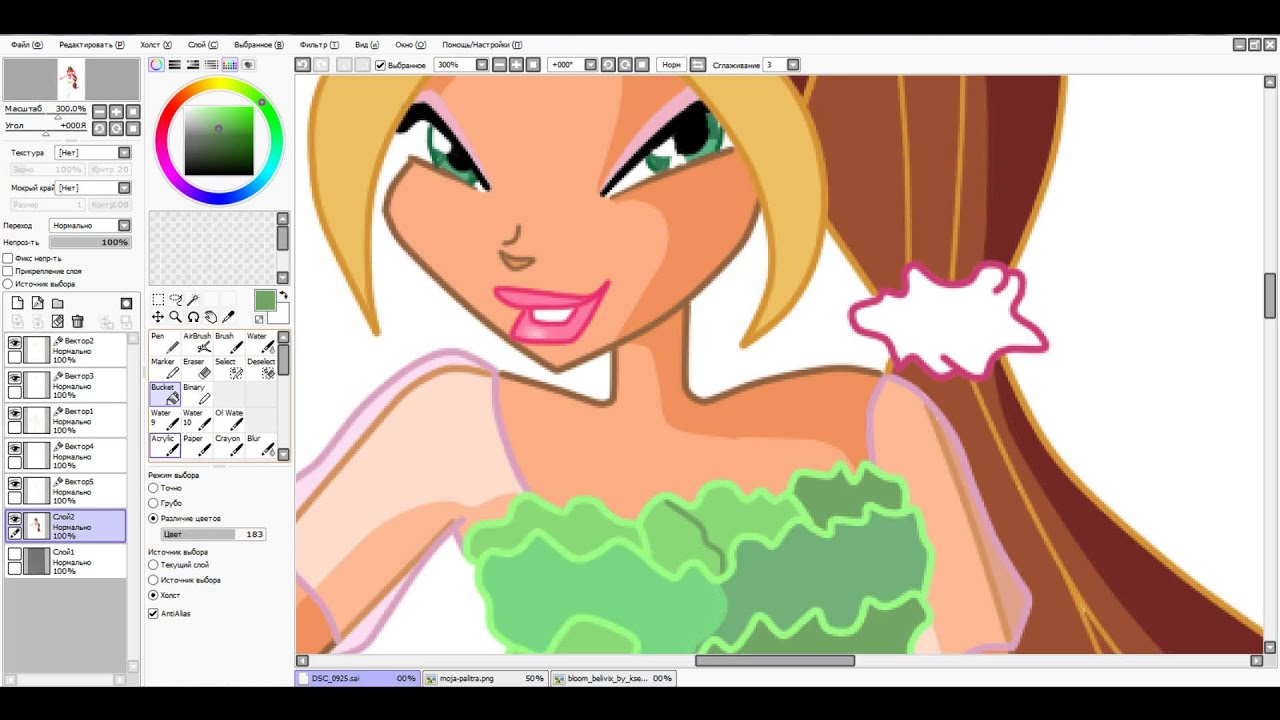1280x720 pixels.
Task: Pick the zoom magnifier tool
Action: [176, 317]
